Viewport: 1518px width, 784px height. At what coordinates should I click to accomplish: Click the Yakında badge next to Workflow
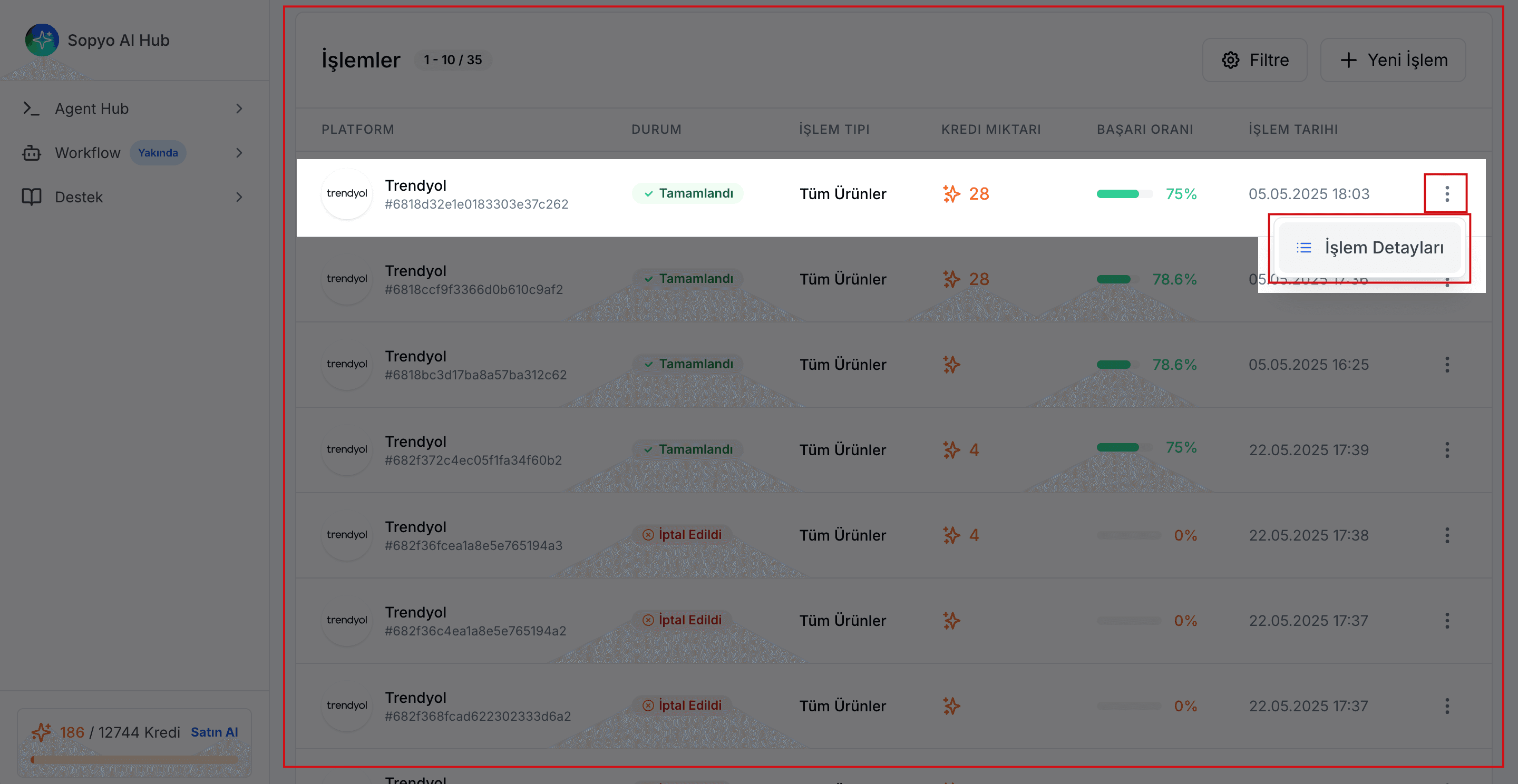(x=158, y=153)
